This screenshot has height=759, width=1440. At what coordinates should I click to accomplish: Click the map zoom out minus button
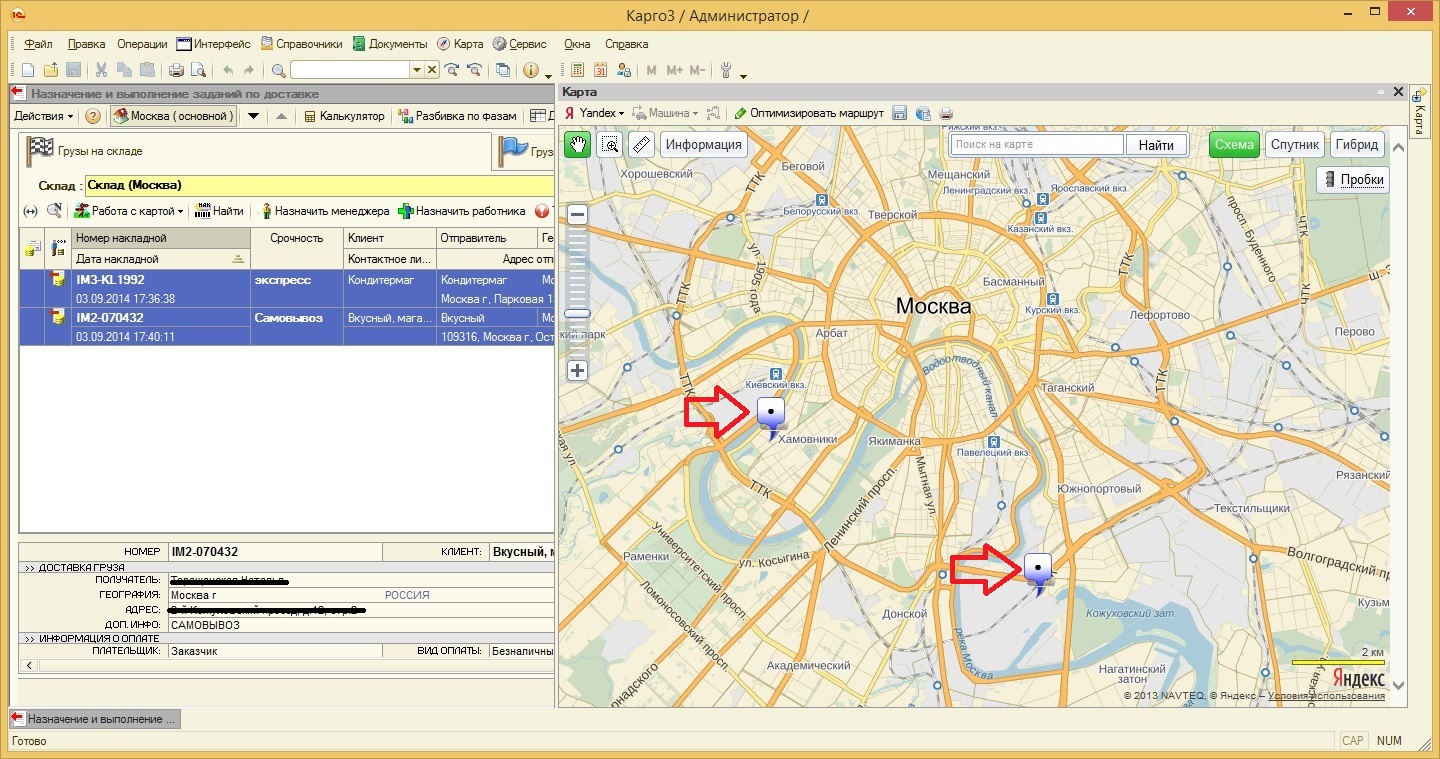tap(577, 215)
